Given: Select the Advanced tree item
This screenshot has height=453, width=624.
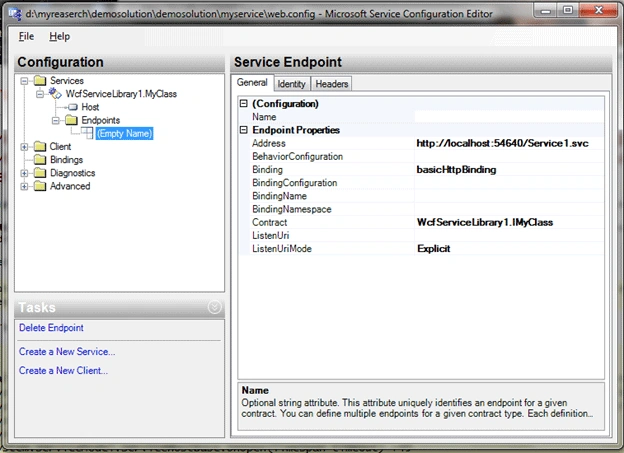Looking at the screenshot, I should [70, 186].
